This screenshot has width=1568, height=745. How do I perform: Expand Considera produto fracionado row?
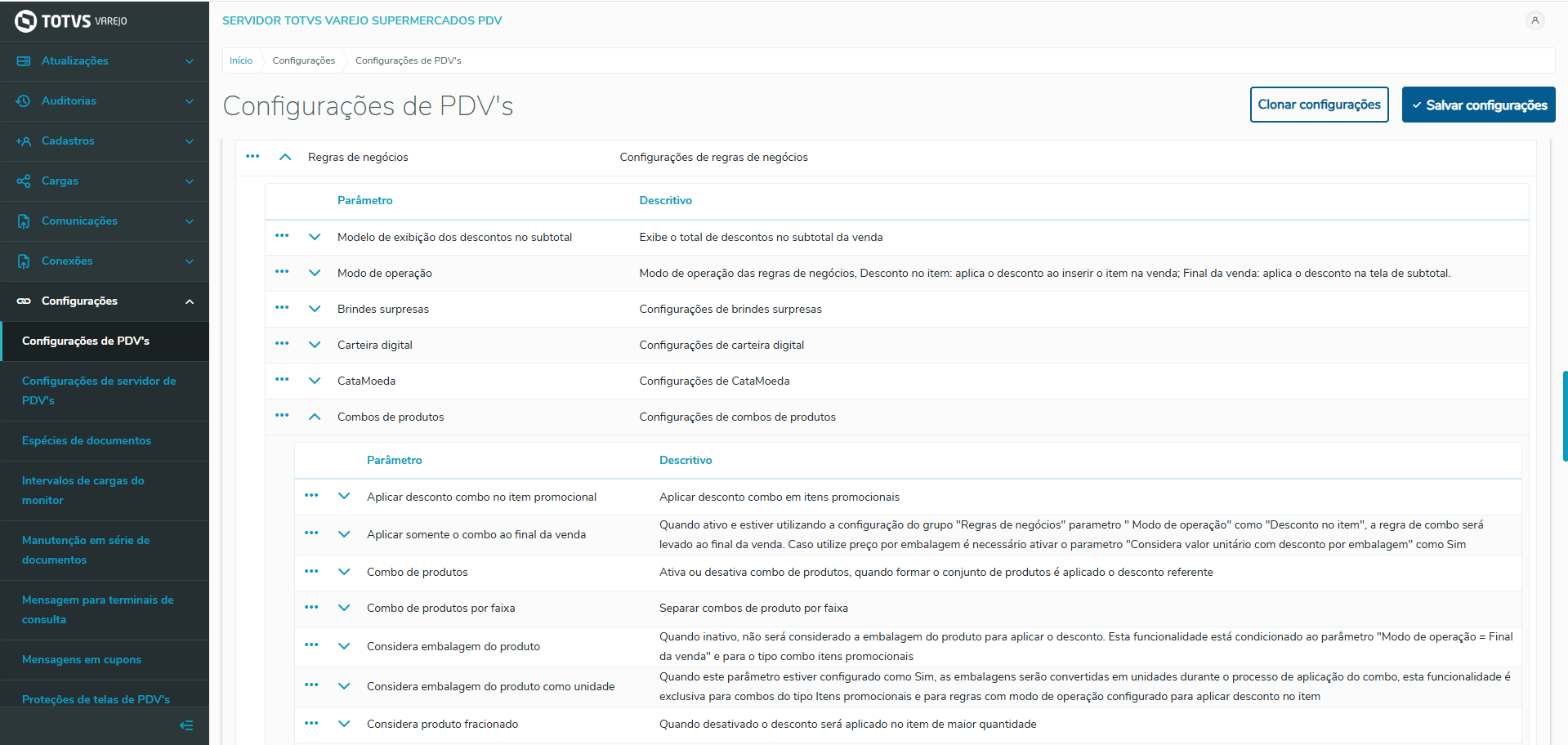344,724
